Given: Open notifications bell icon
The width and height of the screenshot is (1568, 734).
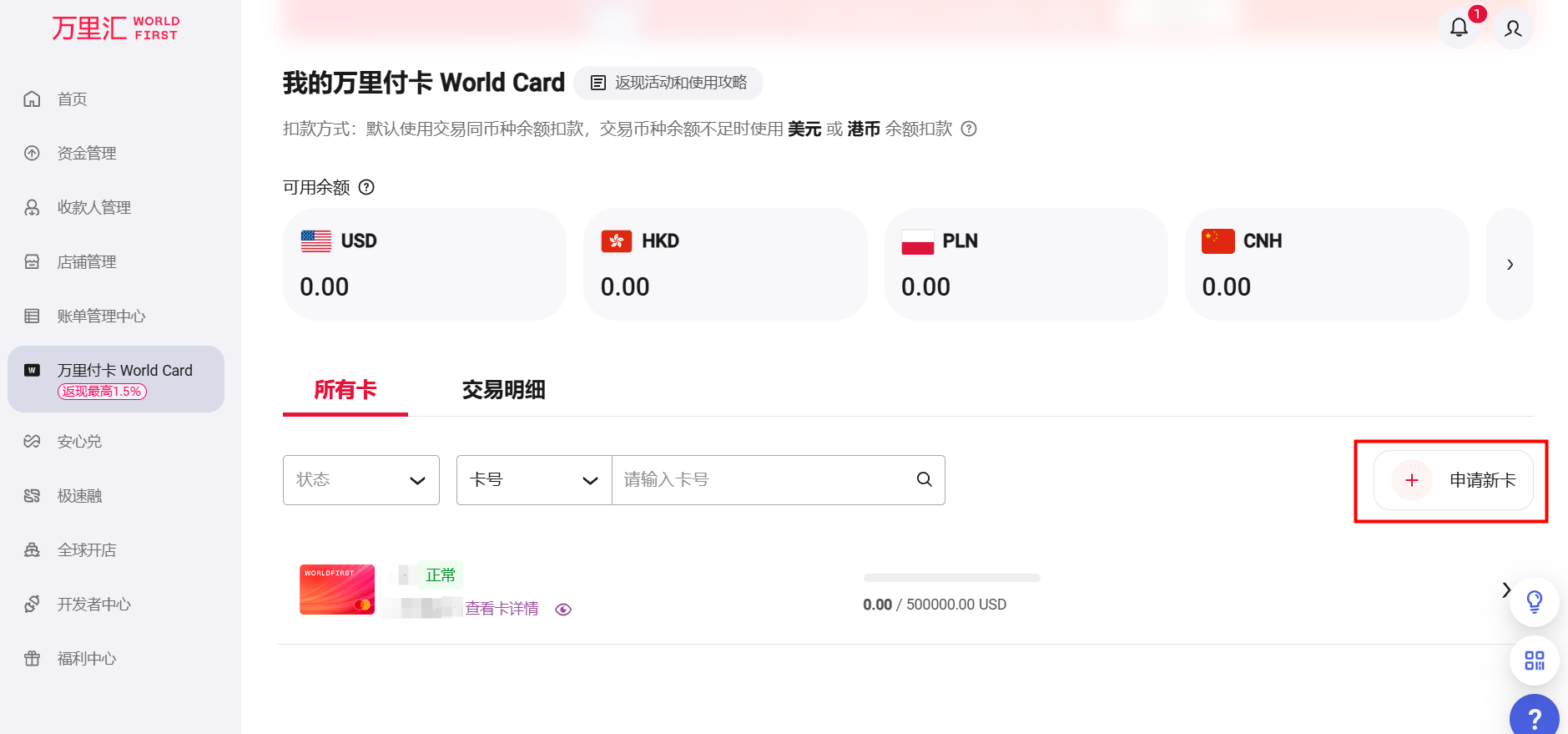Looking at the screenshot, I should tap(1459, 28).
